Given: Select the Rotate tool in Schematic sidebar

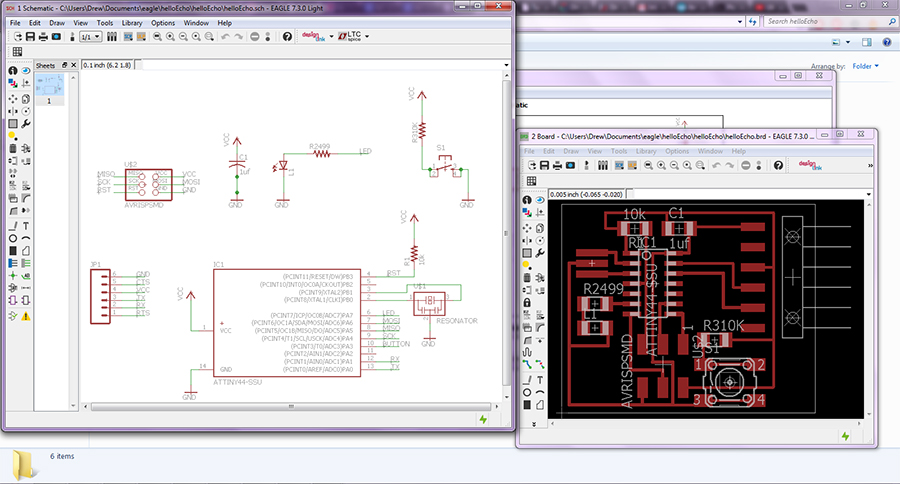Looking at the screenshot, I should coord(26,111).
